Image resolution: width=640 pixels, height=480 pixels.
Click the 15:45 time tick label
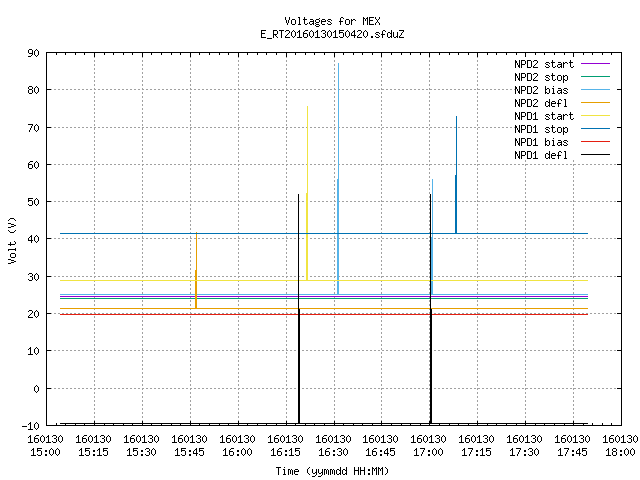coord(189,452)
